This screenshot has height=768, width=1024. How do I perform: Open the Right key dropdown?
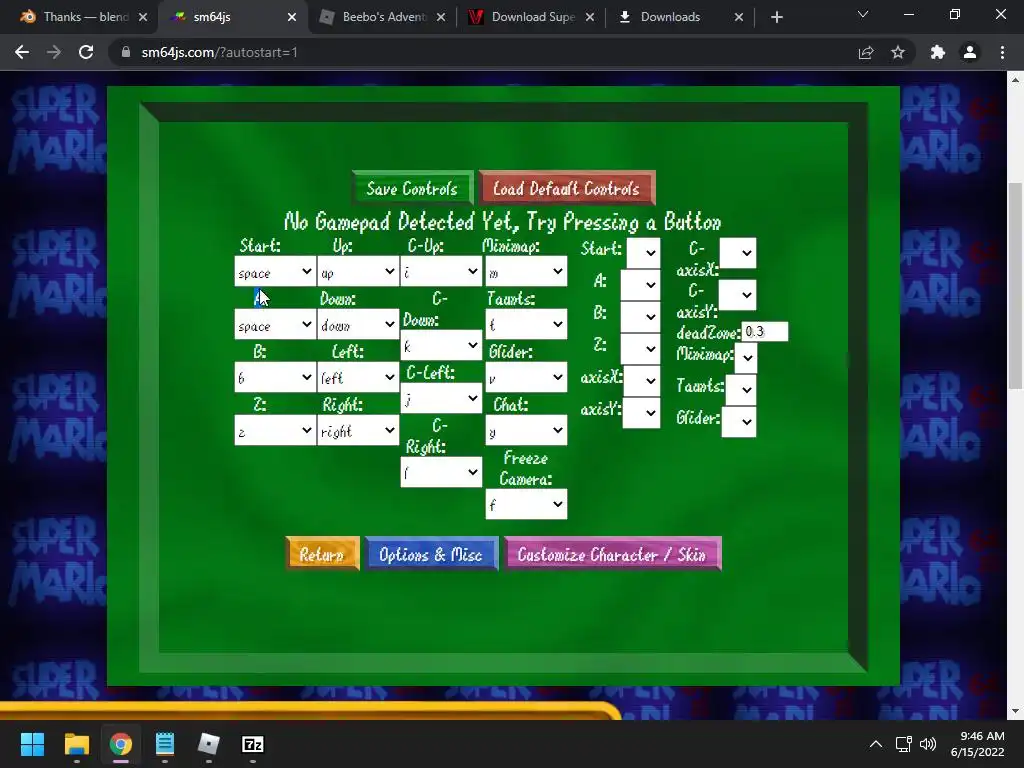(357, 430)
